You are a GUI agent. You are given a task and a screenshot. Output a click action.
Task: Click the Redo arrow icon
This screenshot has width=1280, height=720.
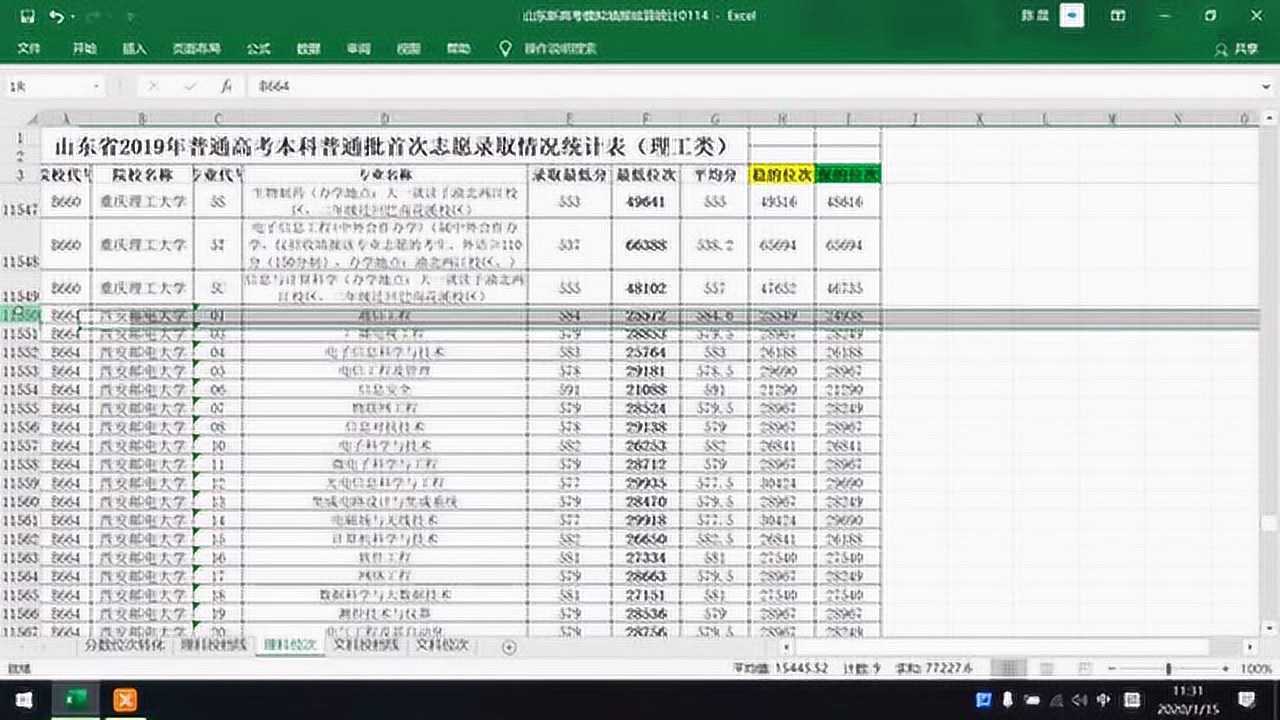(93, 16)
